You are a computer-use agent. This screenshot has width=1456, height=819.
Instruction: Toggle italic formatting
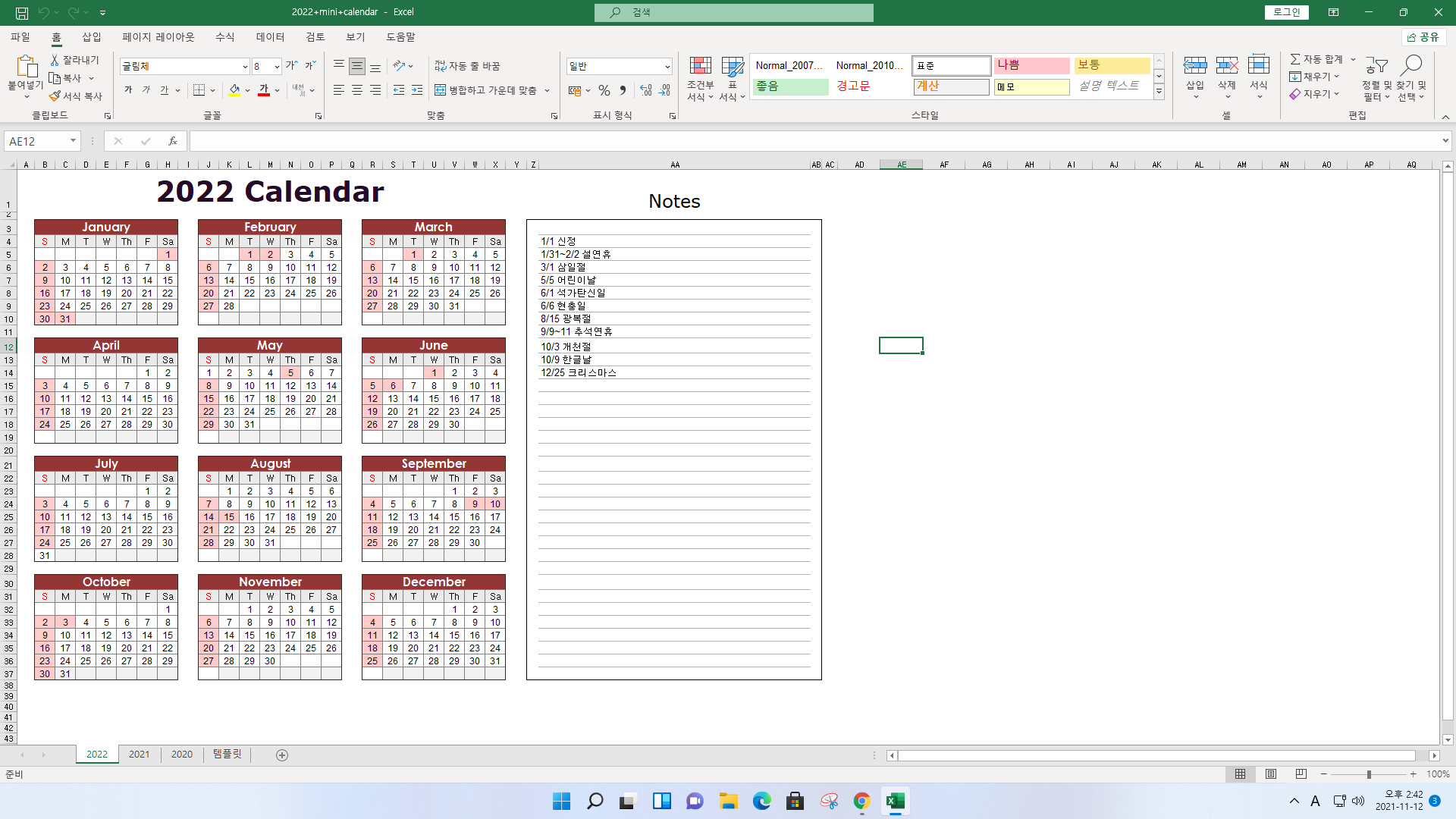pyautogui.click(x=146, y=90)
